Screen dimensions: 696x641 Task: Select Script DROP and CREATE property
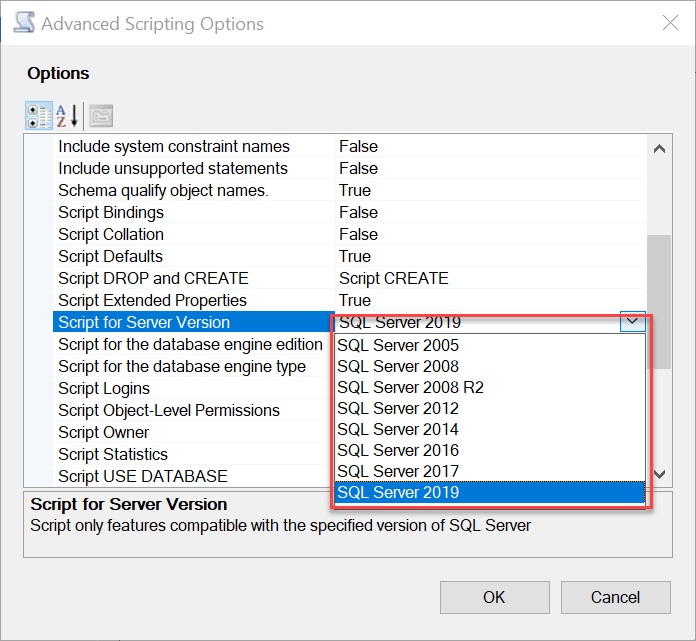tap(194, 278)
